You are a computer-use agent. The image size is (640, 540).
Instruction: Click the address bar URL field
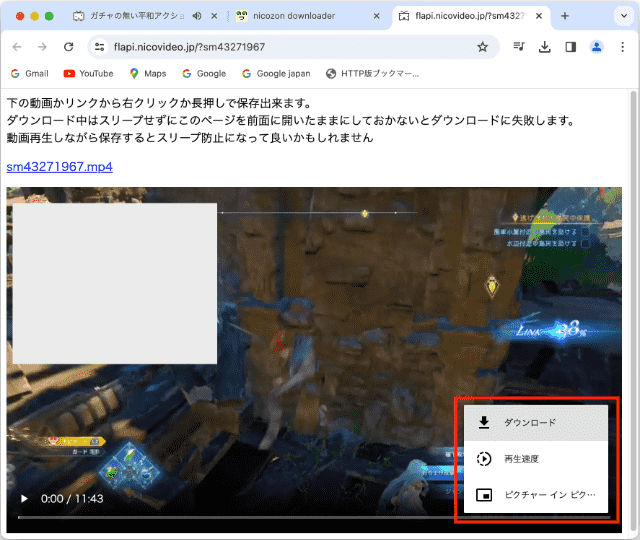(291, 47)
